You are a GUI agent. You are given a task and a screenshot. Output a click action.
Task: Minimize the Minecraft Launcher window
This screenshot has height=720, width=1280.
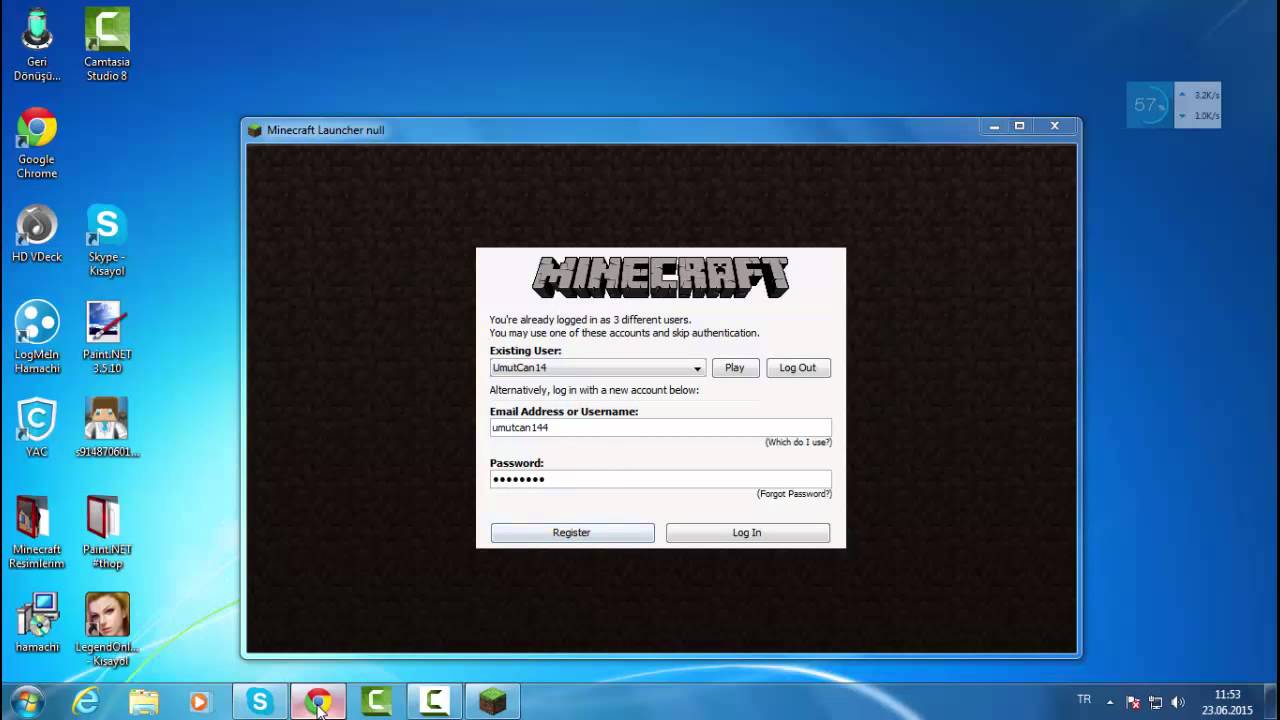coord(994,127)
